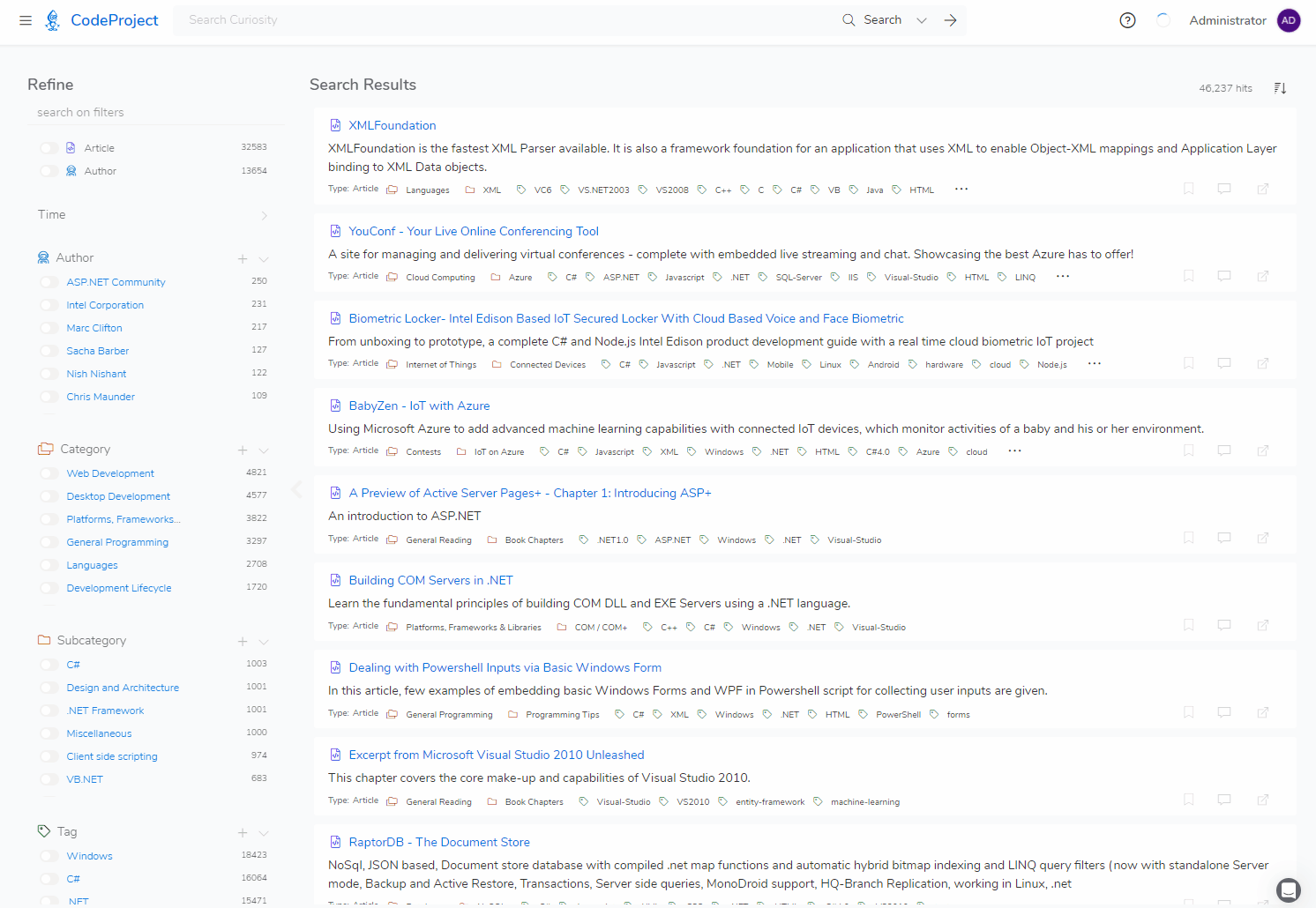The height and width of the screenshot is (908, 1316).
Task: Open XMLFoundation in external window
Action: [x=1263, y=189]
